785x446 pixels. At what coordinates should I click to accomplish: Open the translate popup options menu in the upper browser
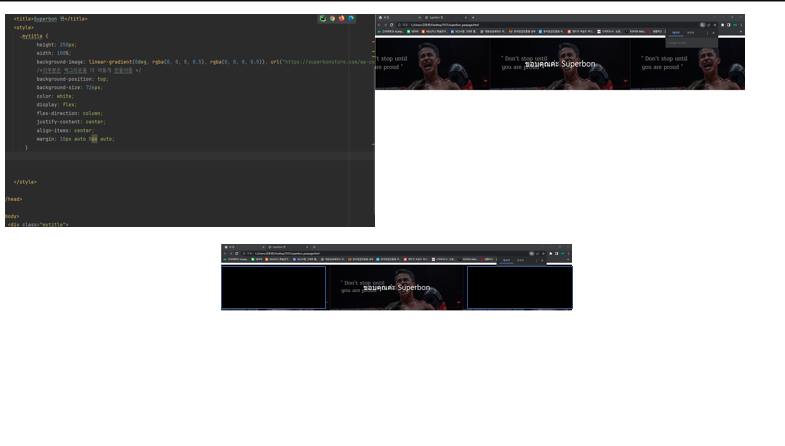(707, 33)
